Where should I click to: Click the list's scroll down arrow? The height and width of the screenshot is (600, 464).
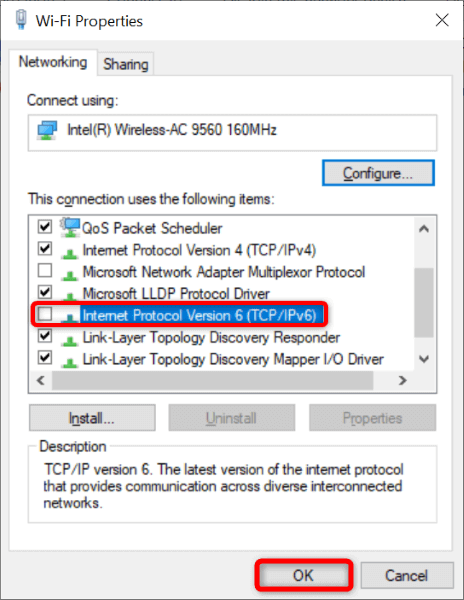tap(424, 359)
